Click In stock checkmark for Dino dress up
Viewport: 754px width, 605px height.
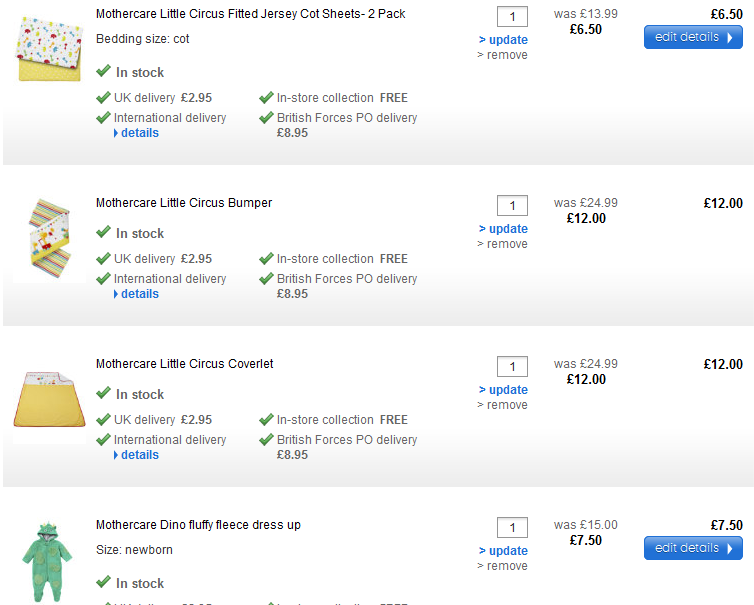pos(103,582)
